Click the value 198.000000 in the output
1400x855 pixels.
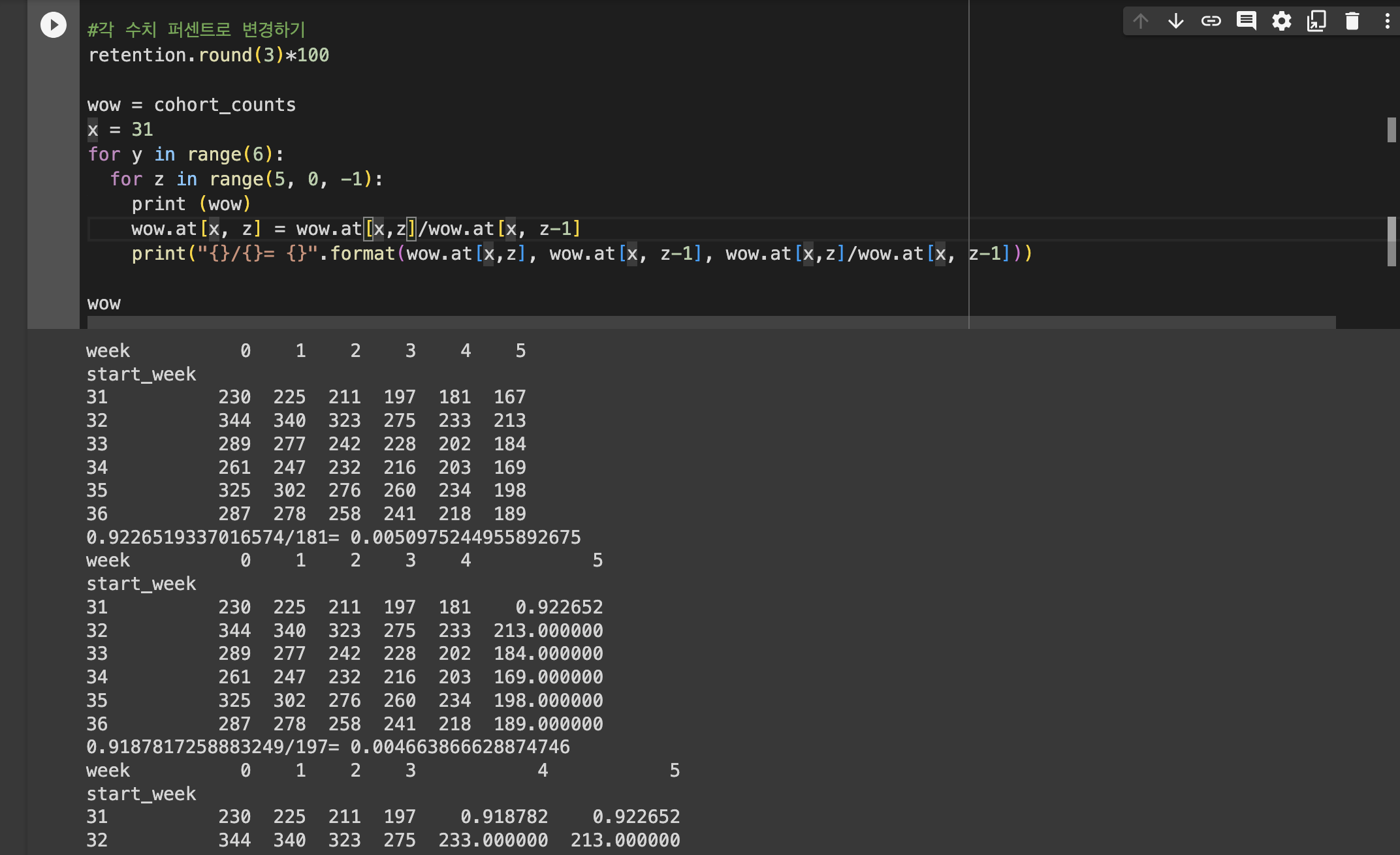click(x=549, y=700)
